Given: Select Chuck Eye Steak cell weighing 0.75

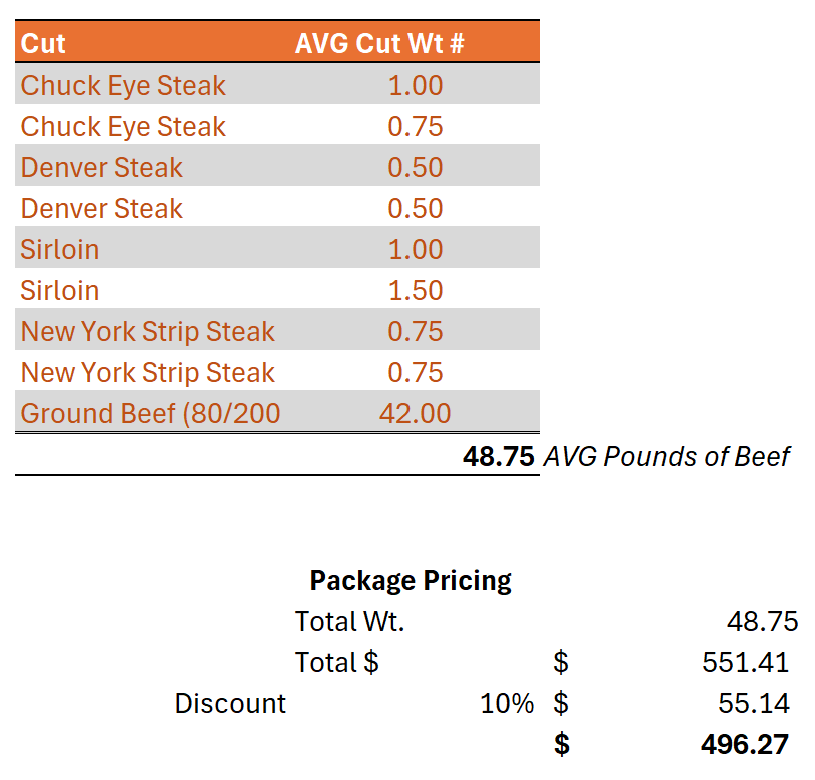Looking at the screenshot, I should coord(123,127).
